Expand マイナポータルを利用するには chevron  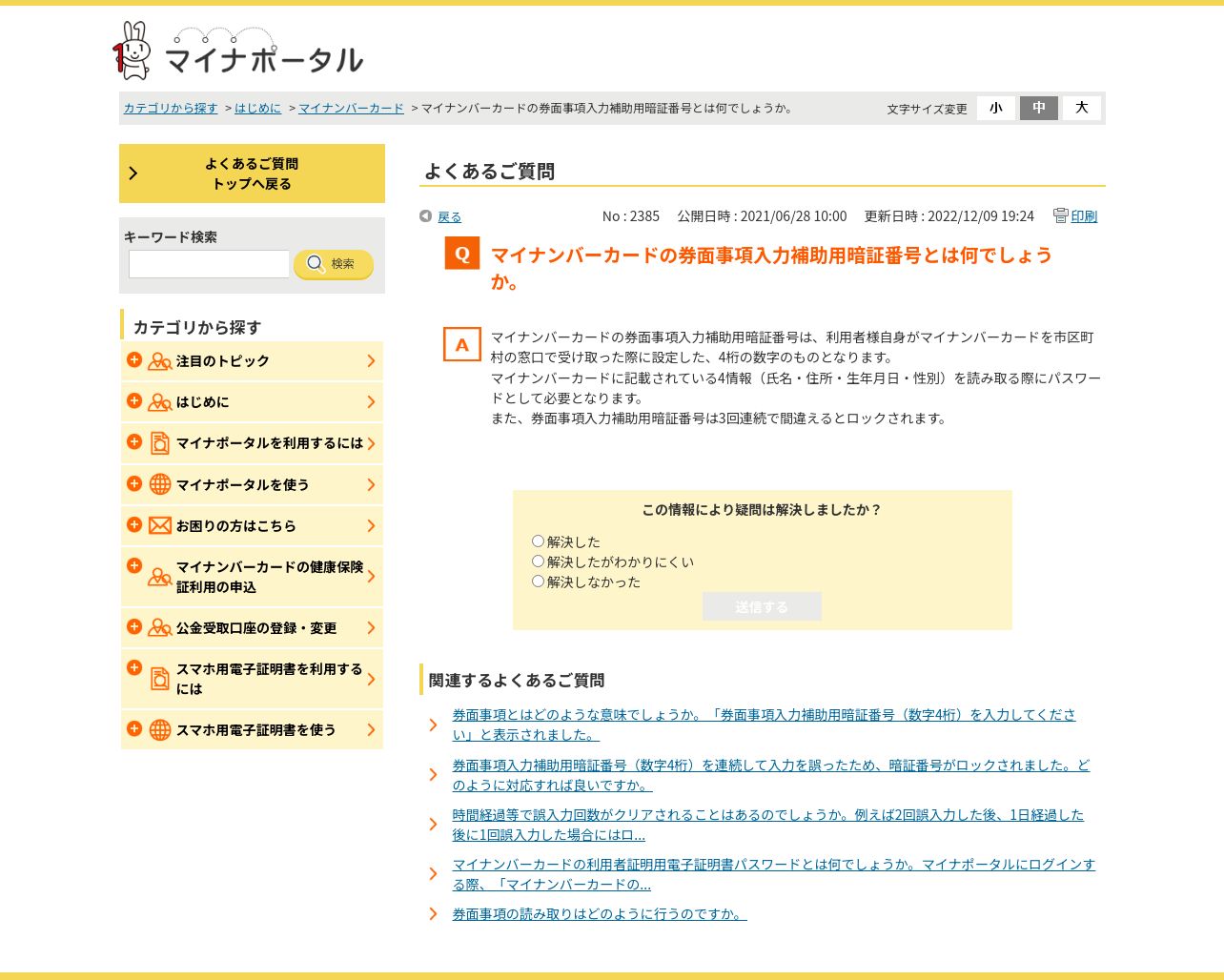371,443
